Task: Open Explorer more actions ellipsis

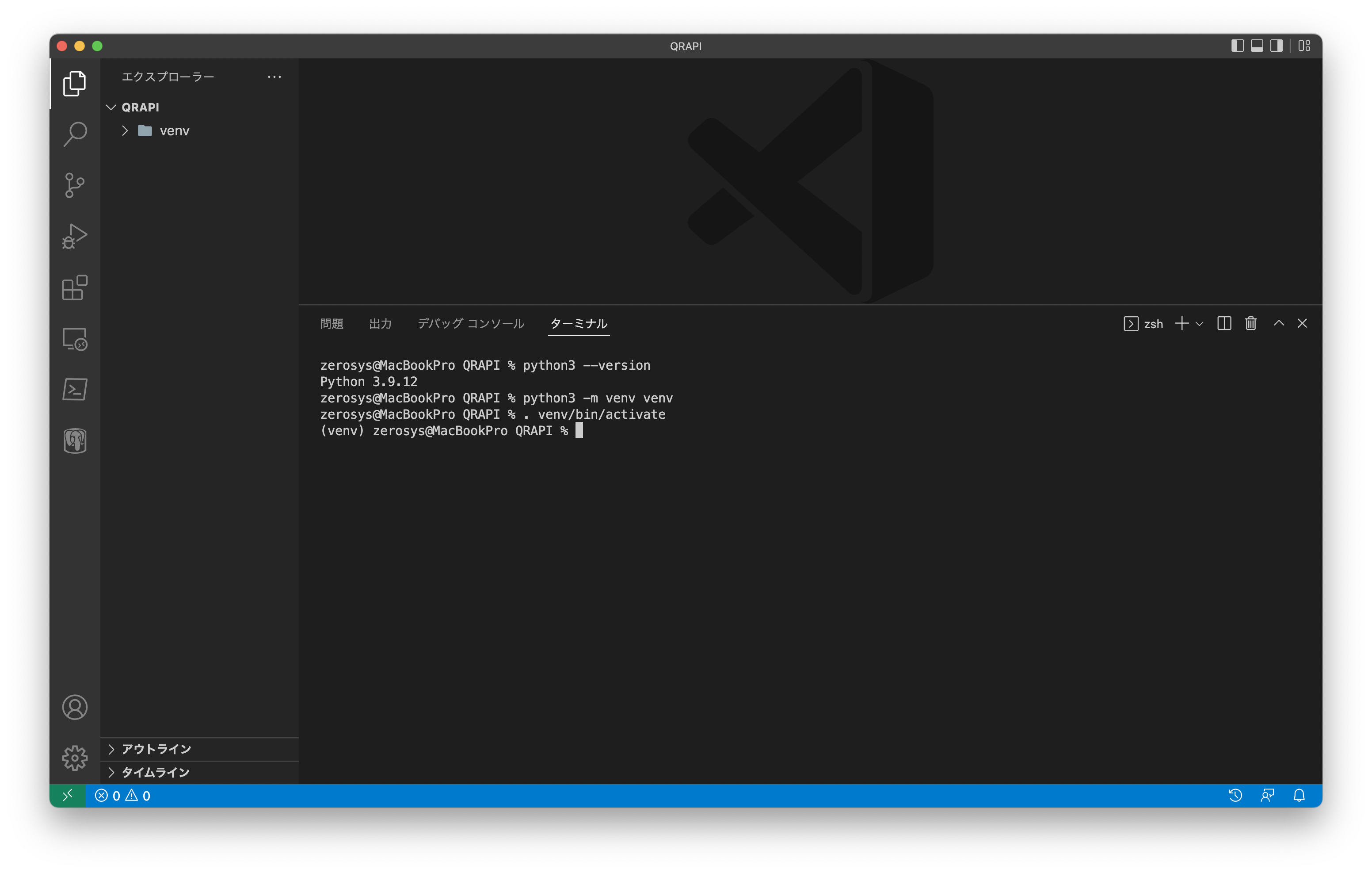Action: point(274,77)
